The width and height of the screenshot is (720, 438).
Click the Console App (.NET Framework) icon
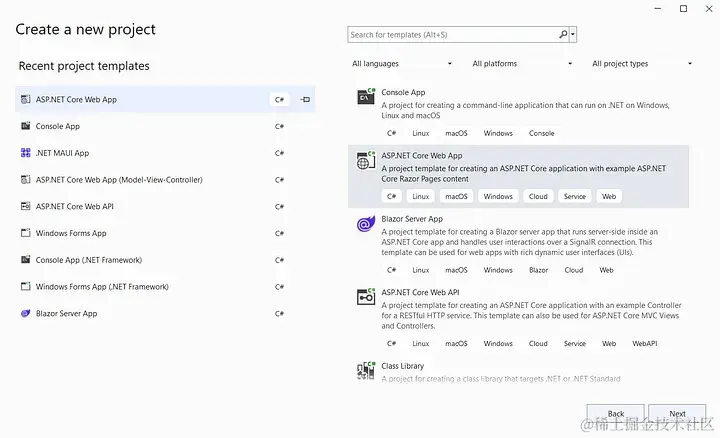pos(26,260)
